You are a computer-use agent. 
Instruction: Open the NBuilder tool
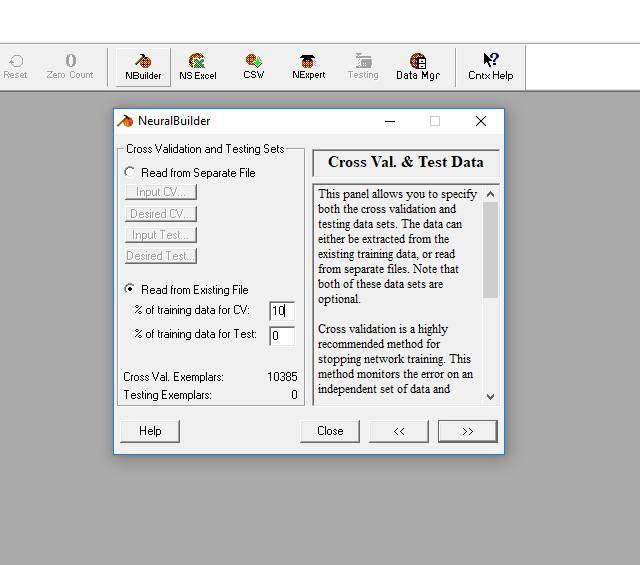coord(143,67)
